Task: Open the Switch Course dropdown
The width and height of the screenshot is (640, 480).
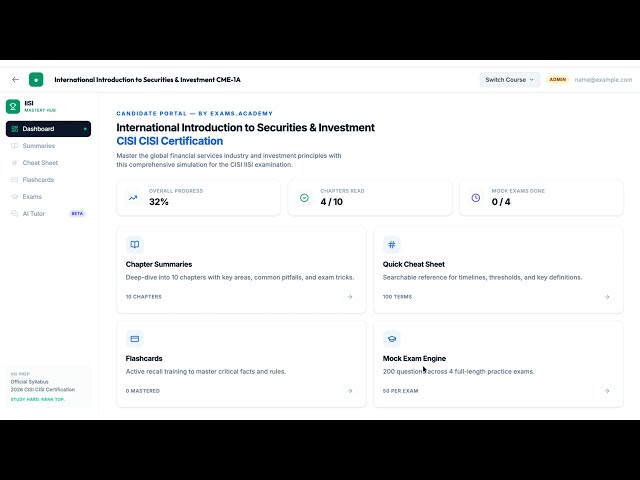Action: (x=510, y=80)
